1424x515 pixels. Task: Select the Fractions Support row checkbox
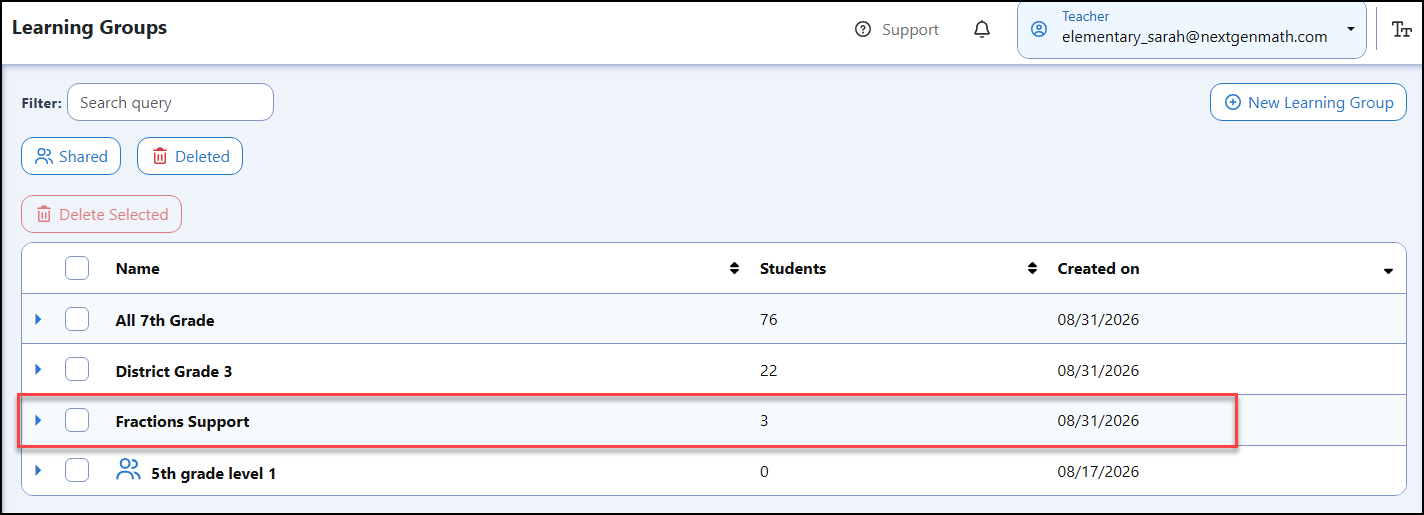[x=77, y=420]
